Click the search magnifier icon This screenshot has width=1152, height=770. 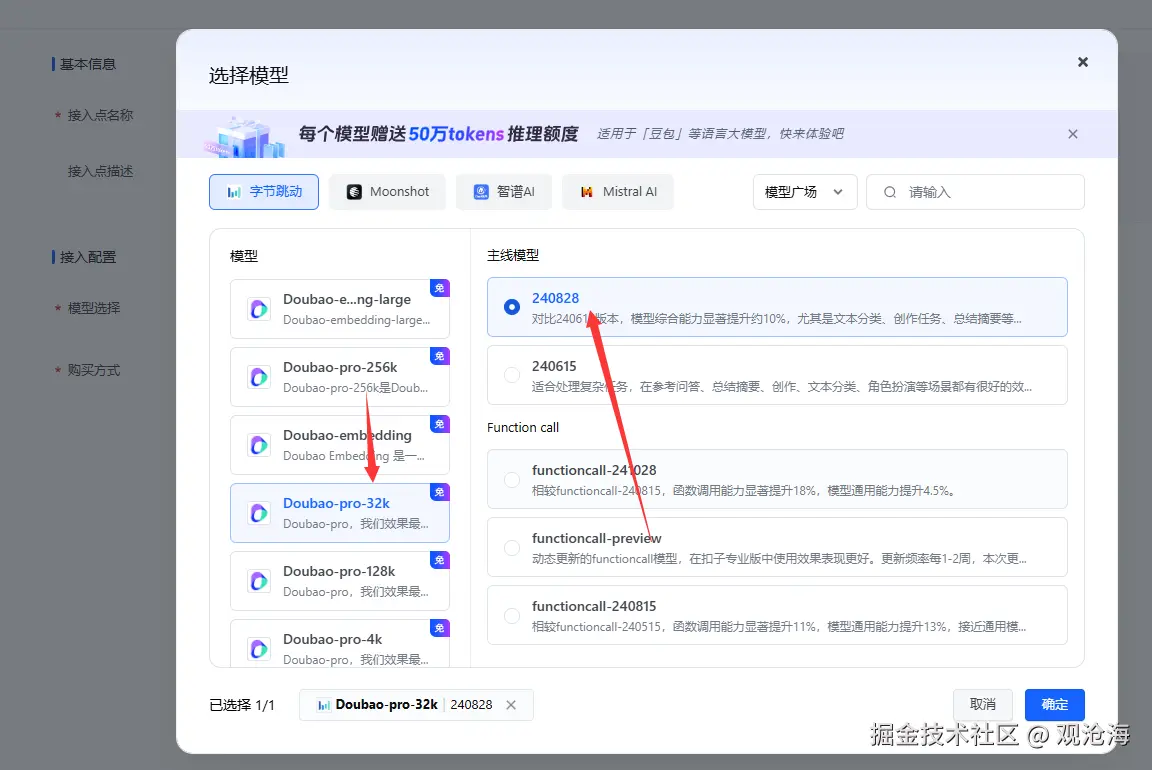coord(890,192)
